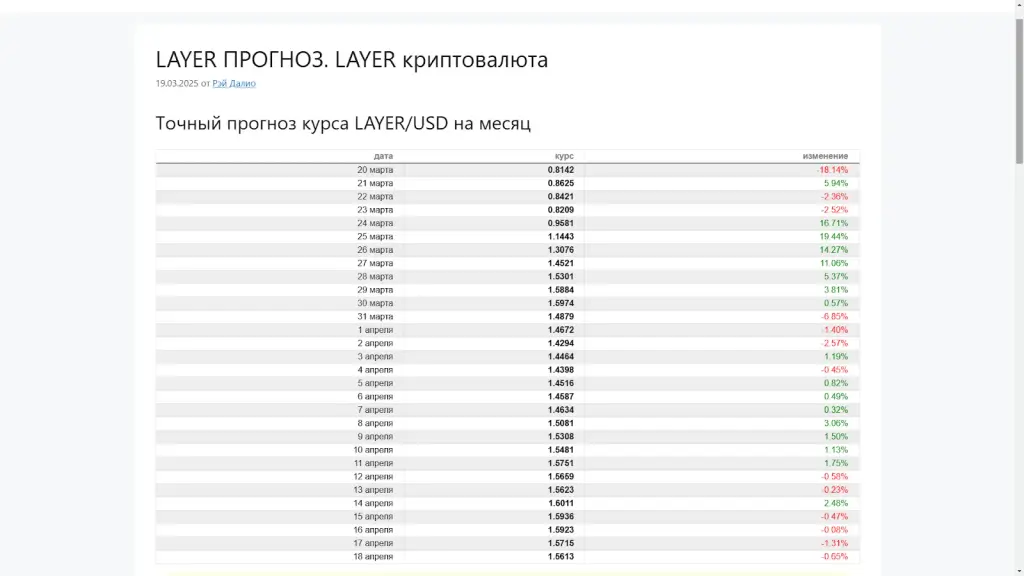Screen dimensions: 1024x576
Task: Select the rate value 1.1443
Action: click(x=561, y=236)
